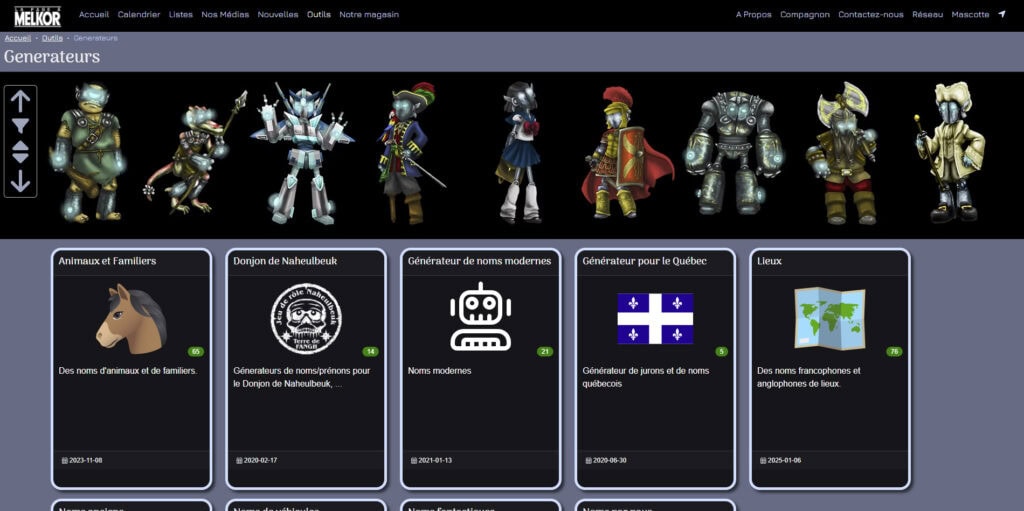The image size is (1024, 511).
Task: Click the Mascotte nav link
Action: click(970, 15)
